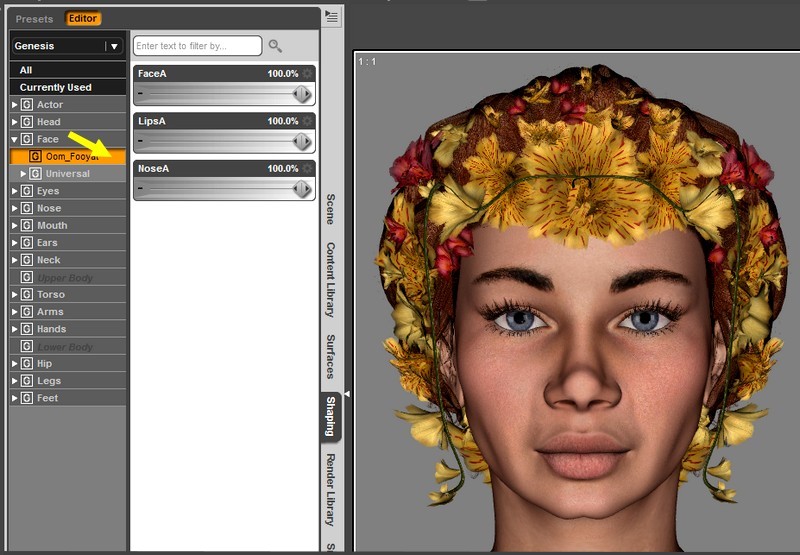Click the G icon beside Torso

[x=27, y=294]
